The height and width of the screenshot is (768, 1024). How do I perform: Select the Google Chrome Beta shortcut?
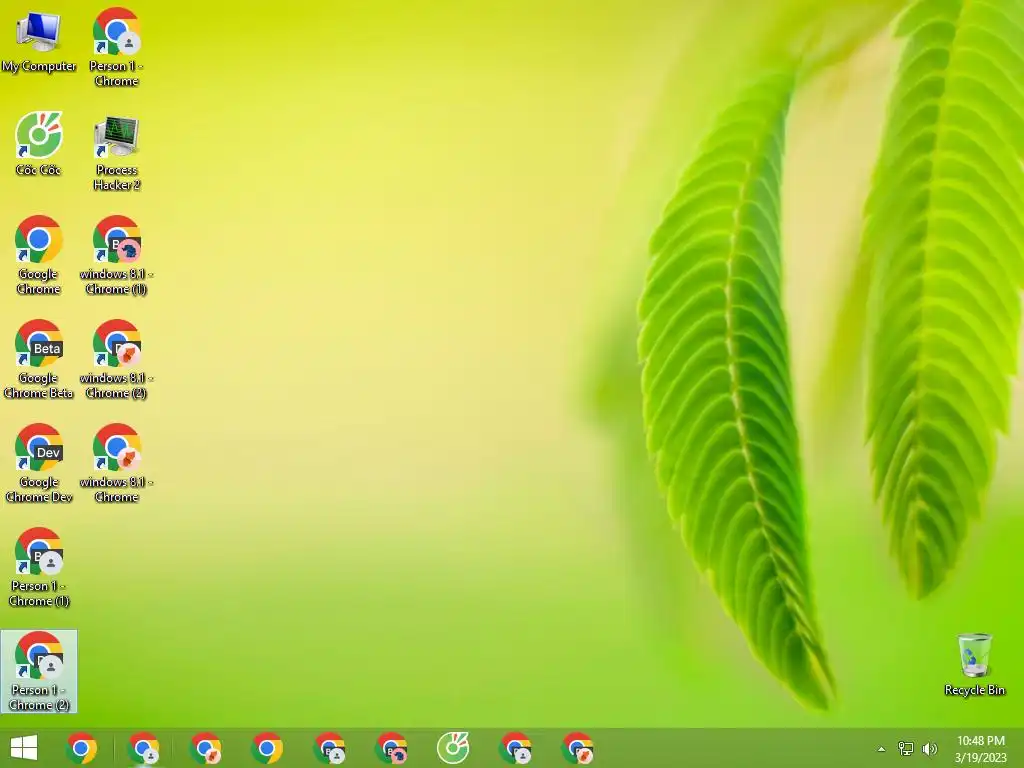click(39, 359)
